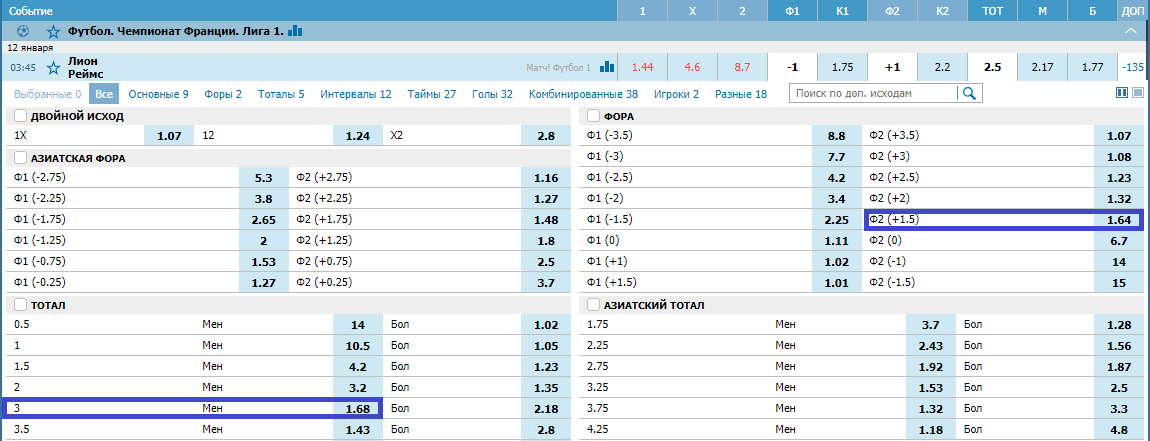Pick Ф2 (0) handicap odds 6.7
1150x441 pixels.
point(1118,240)
